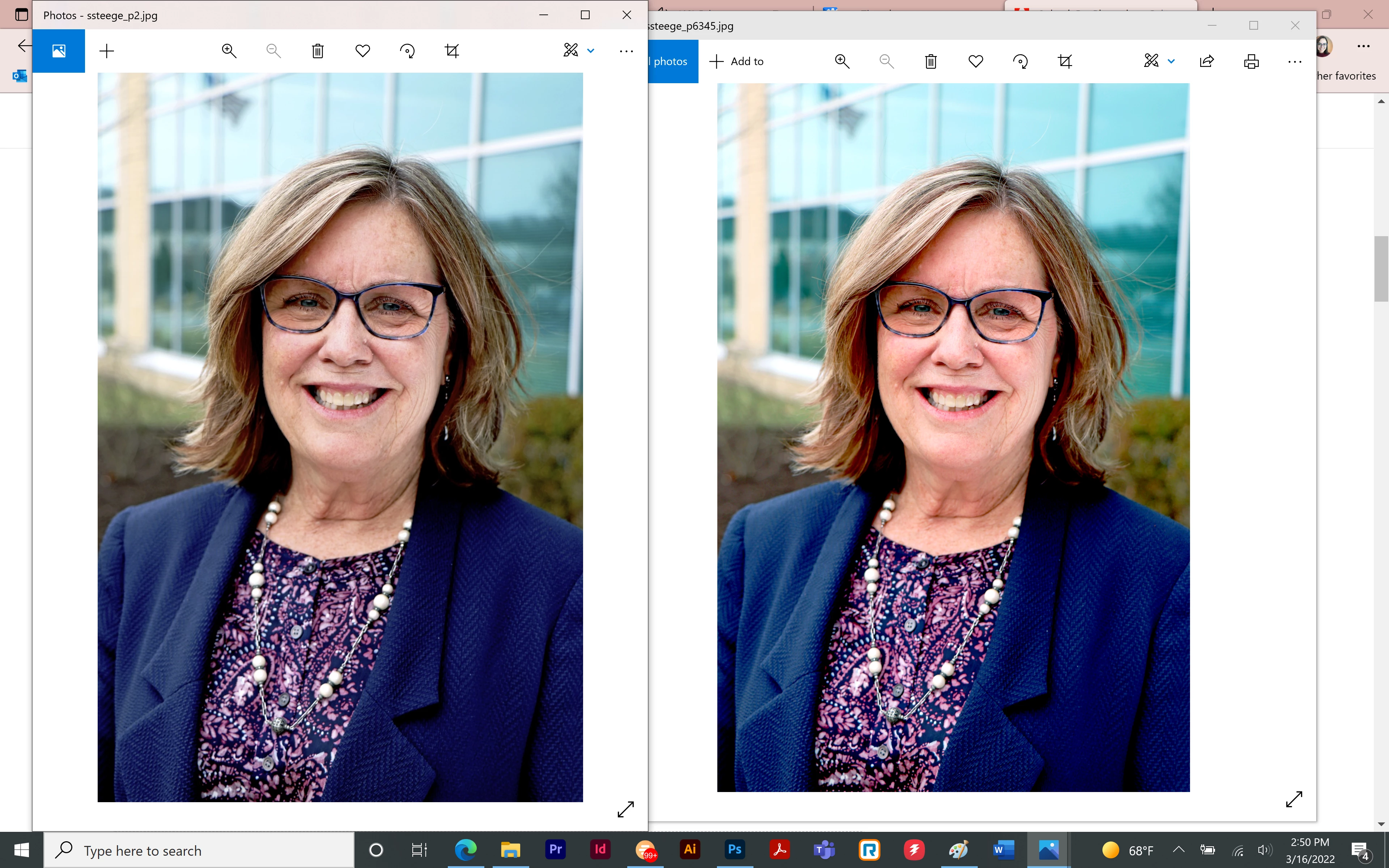Open See more ellipsis menu in ssteege_p6345 window
This screenshot has height=868, width=1389.
pos(1294,61)
